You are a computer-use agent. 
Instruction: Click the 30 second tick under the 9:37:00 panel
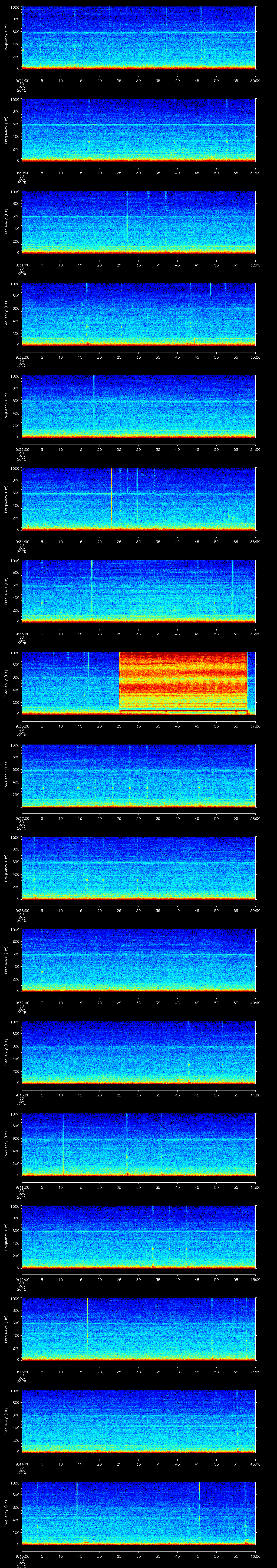(x=138, y=818)
